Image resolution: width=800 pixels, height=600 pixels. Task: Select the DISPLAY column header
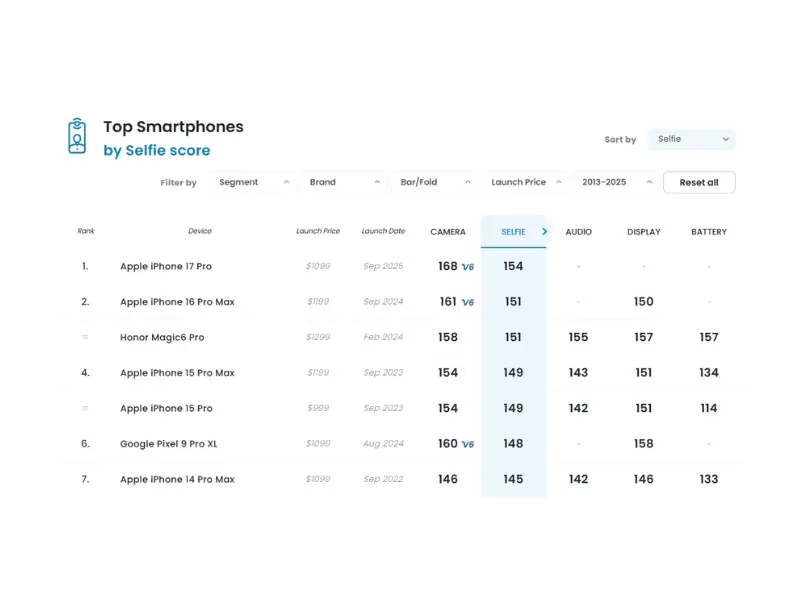pos(643,232)
